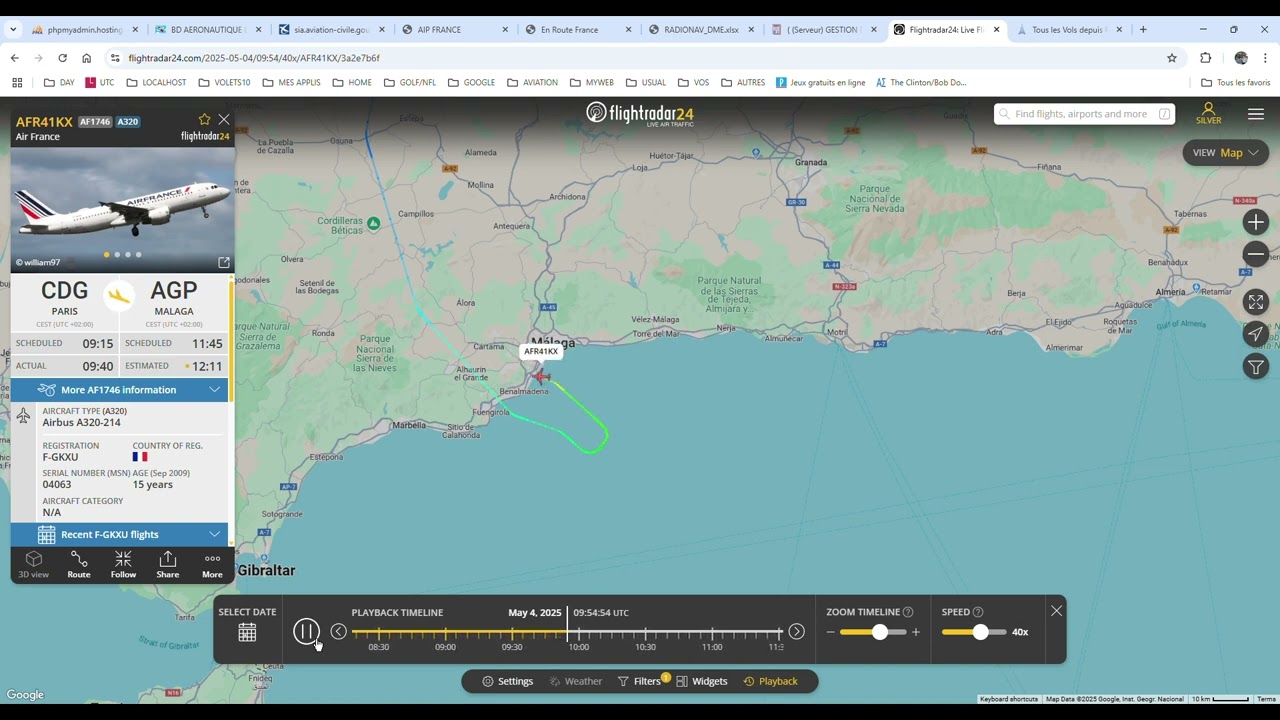Toggle Follow aircraft mode

point(123,565)
